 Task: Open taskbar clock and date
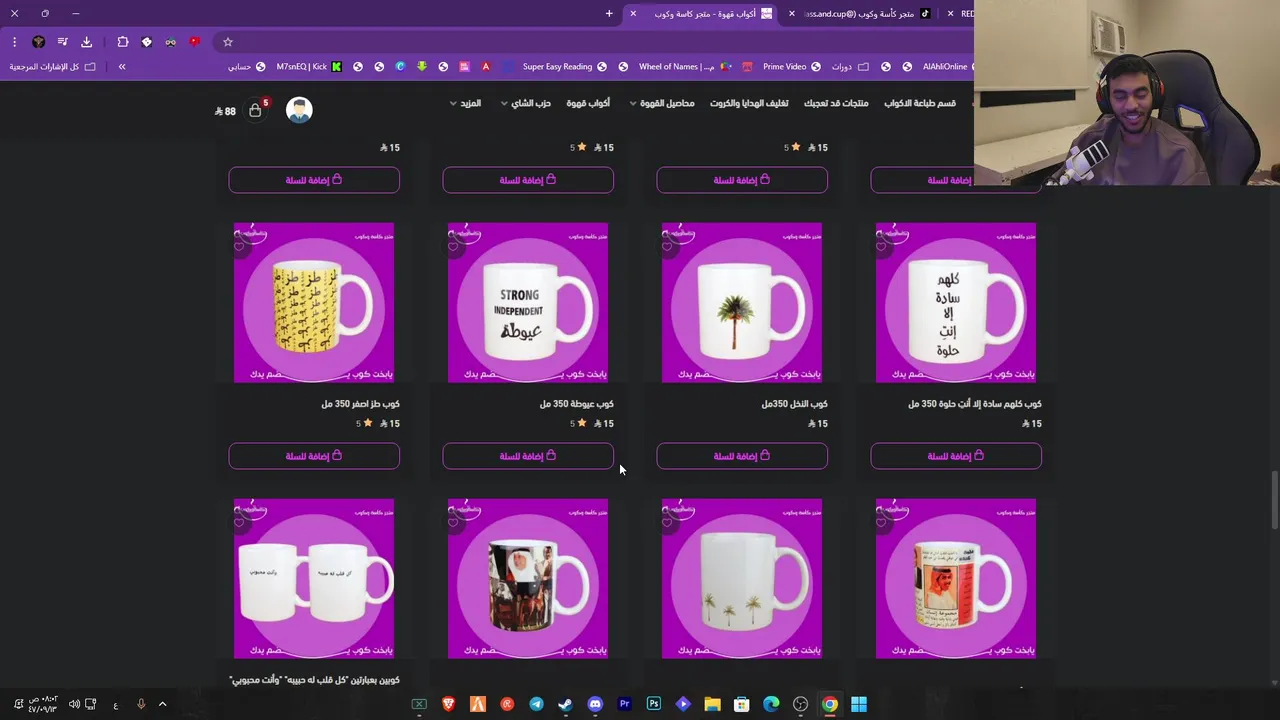(42, 704)
